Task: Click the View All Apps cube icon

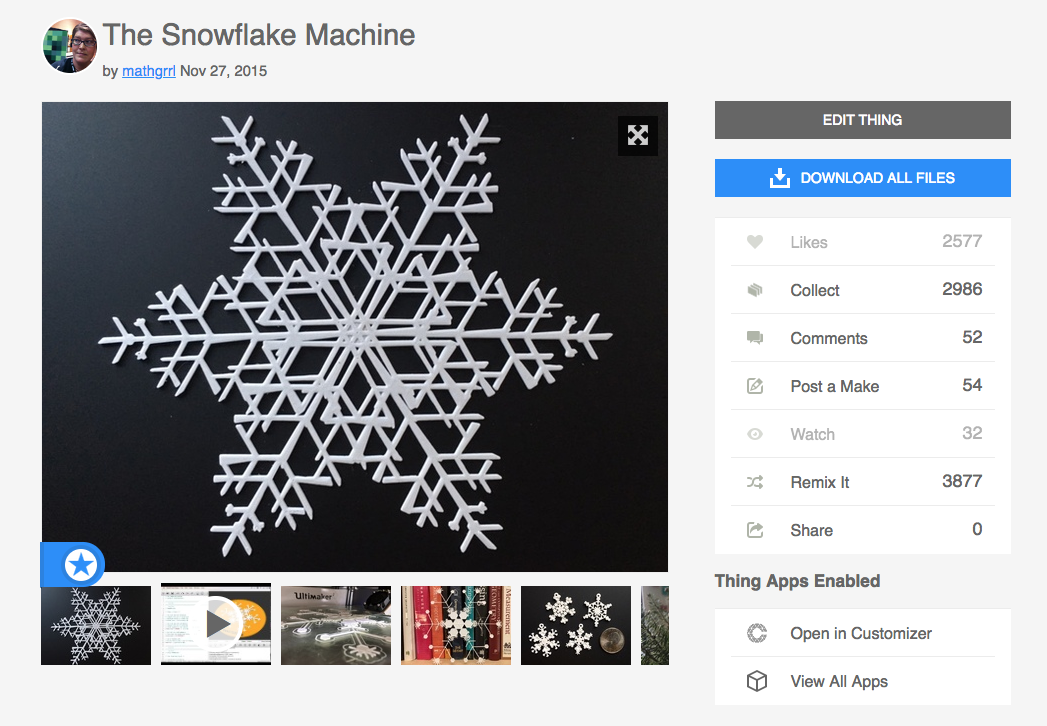Action: tap(757, 681)
